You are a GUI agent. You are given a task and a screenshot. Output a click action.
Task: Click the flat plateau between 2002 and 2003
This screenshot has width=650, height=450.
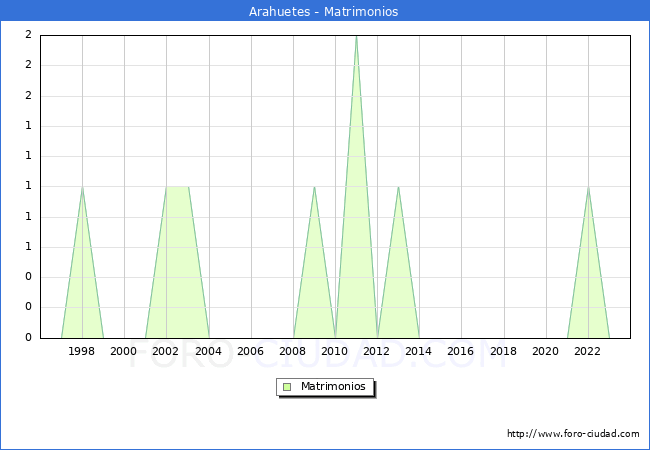pyautogui.click(x=177, y=188)
